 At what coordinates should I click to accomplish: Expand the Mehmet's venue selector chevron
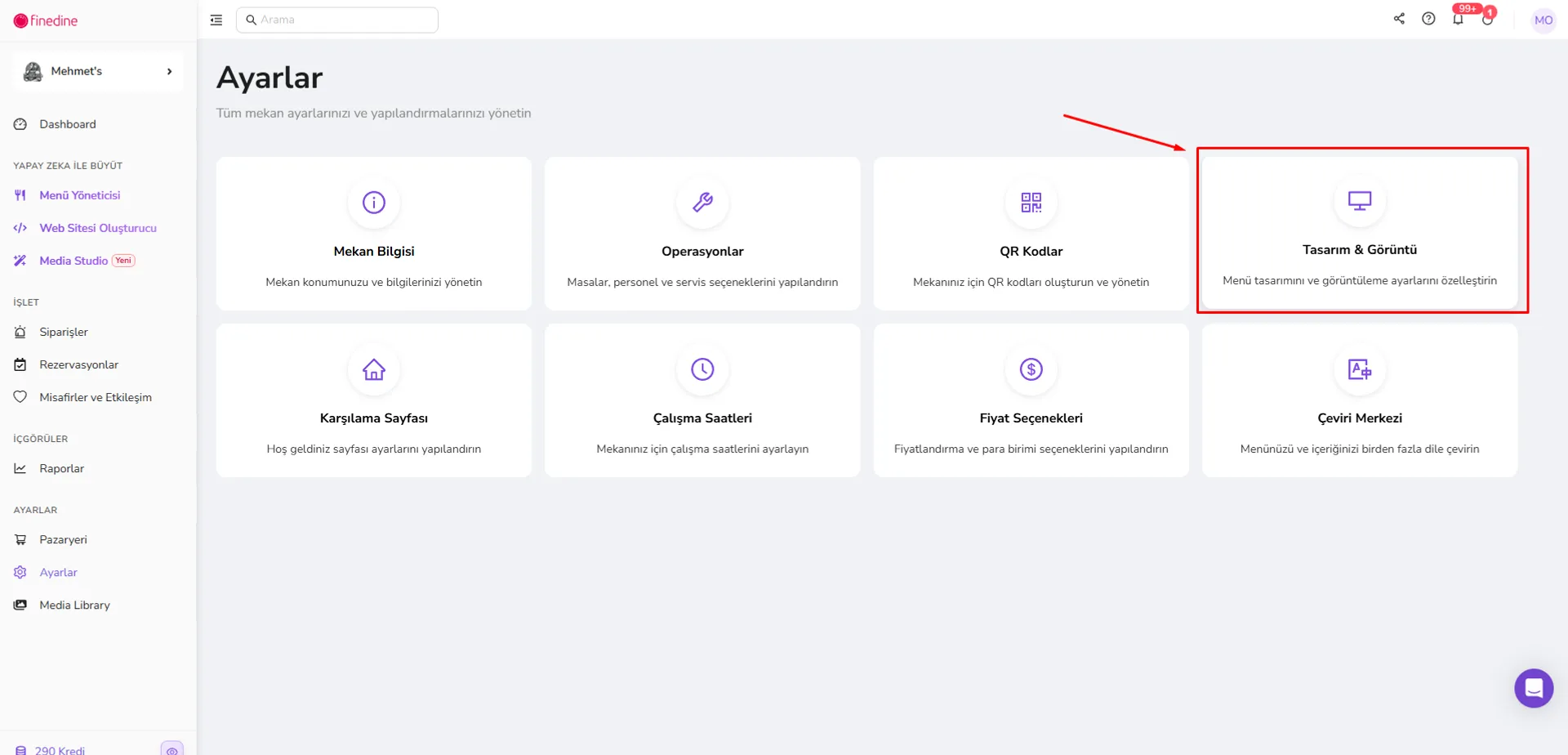point(169,71)
